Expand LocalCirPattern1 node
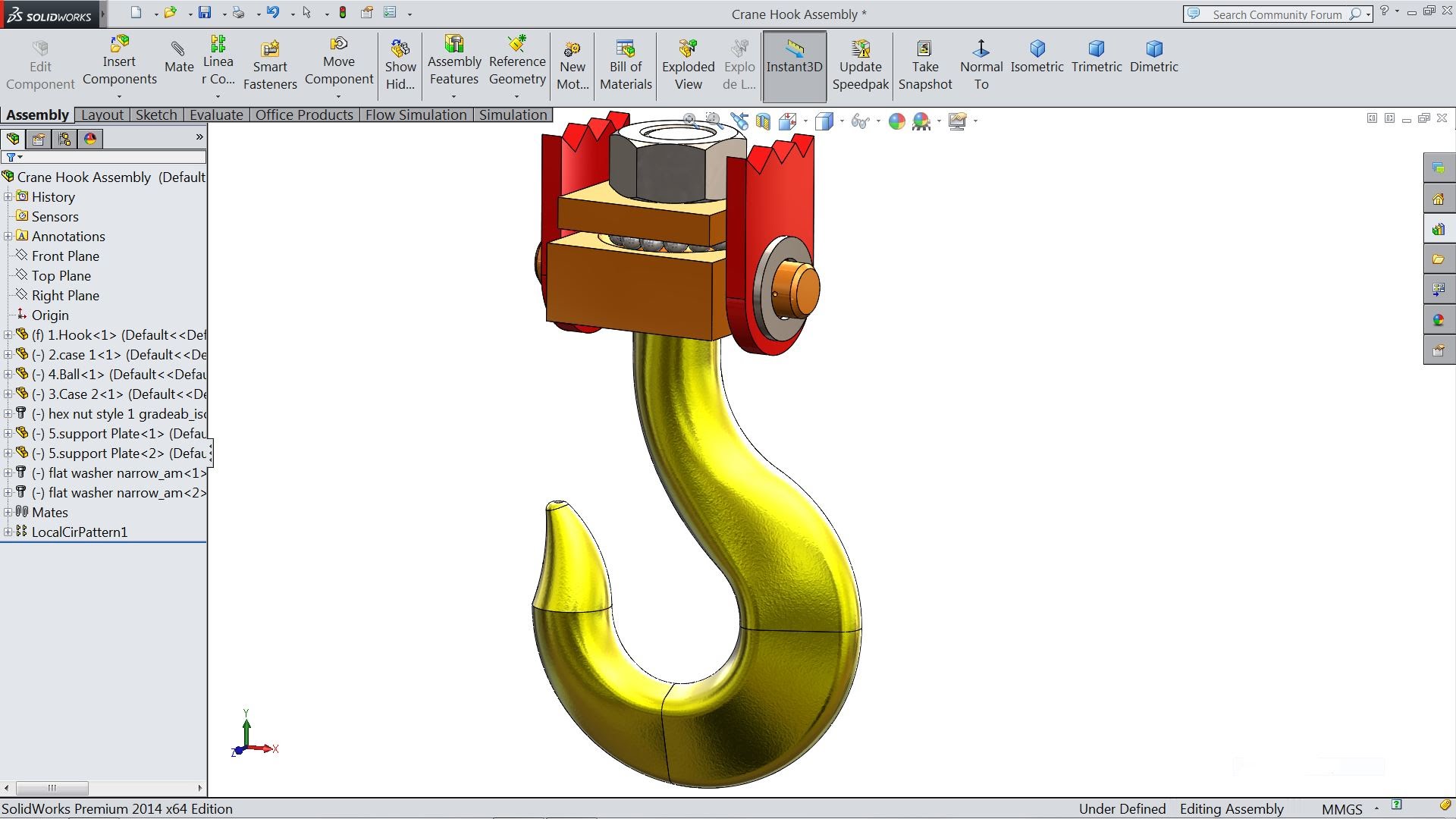 (x=8, y=532)
